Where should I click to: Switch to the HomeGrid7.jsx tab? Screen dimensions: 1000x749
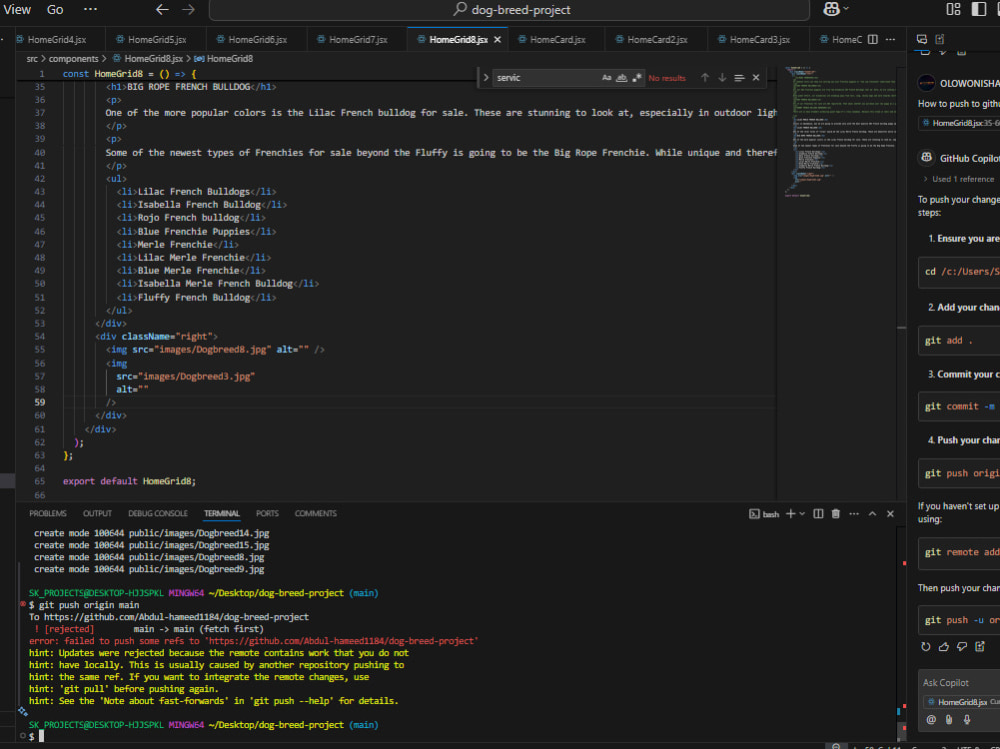click(x=358, y=40)
